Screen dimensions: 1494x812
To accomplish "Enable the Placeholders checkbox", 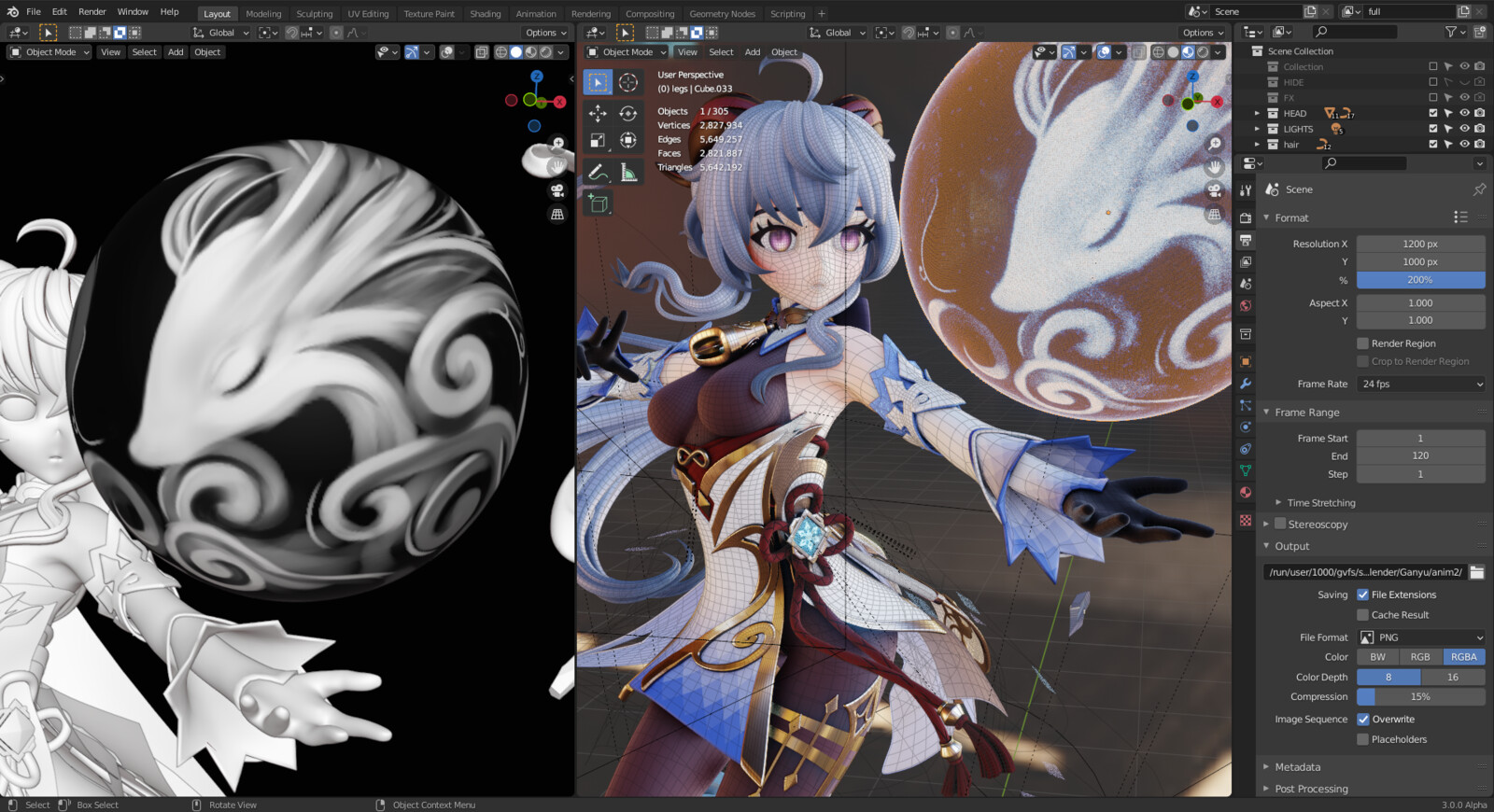I will (x=1362, y=739).
